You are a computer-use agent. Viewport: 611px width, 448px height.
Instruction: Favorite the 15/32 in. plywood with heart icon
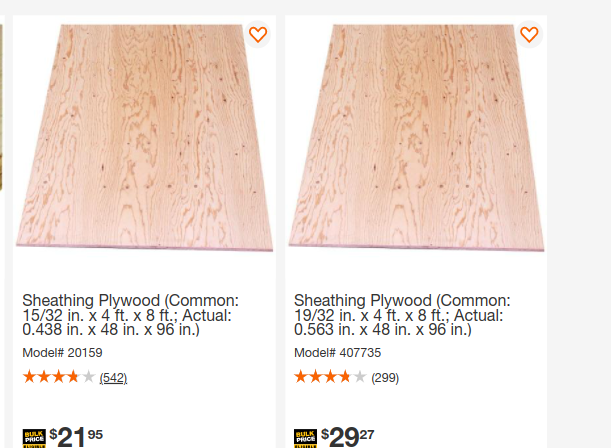pos(258,35)
